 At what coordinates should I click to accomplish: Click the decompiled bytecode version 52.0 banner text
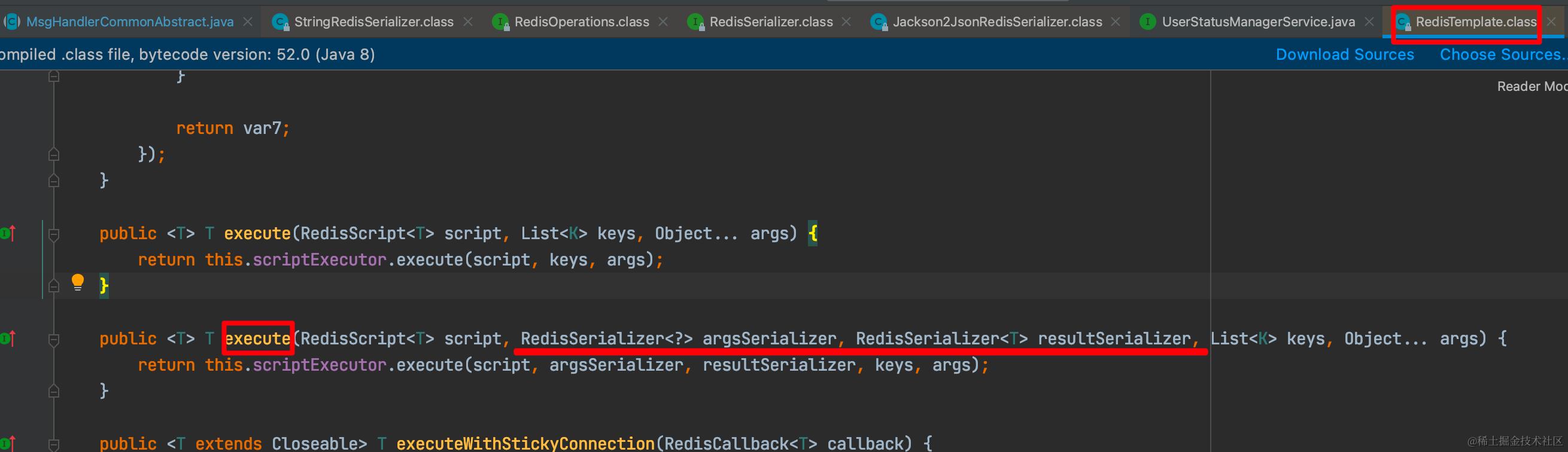[187, 55]
